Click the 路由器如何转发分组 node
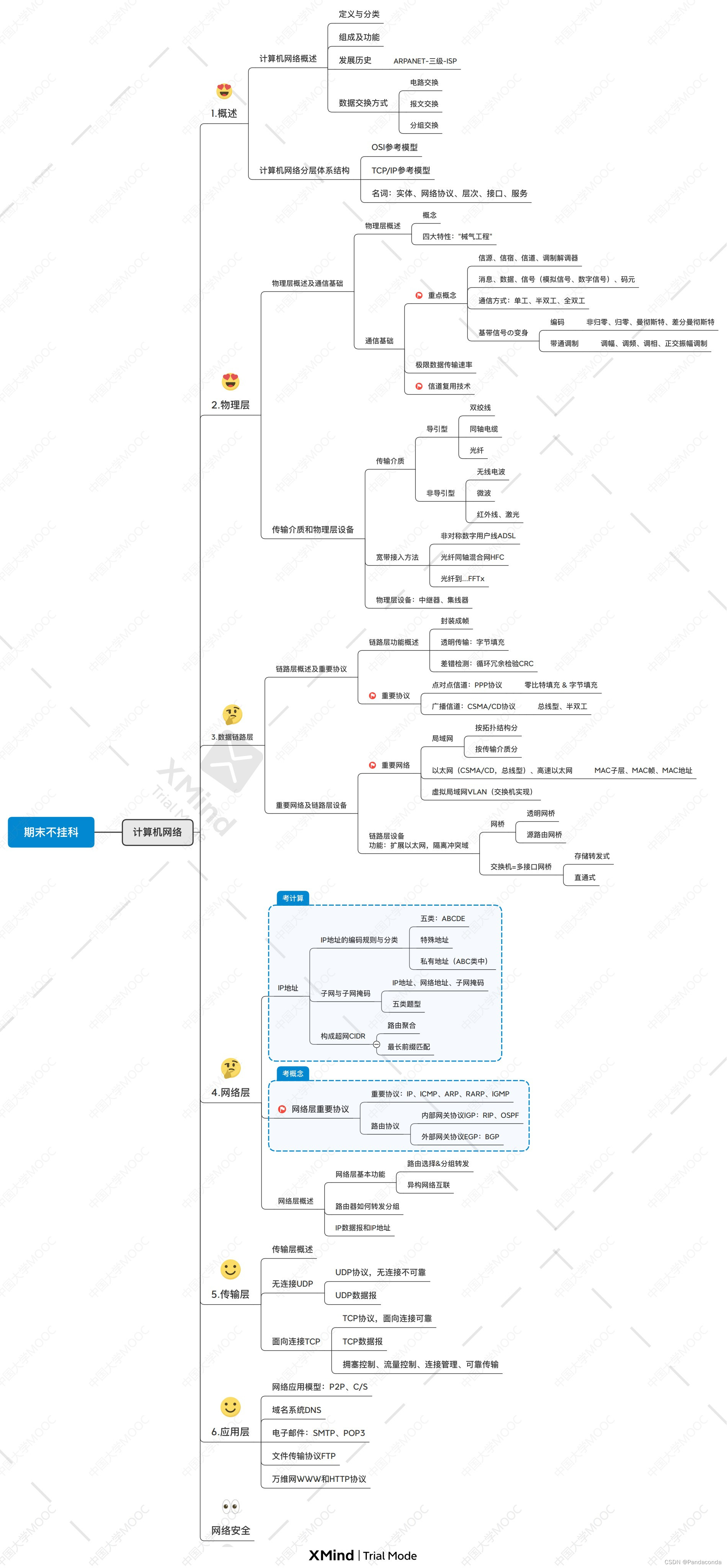This screenshot has width=727, height=1568. pyautogui.click(x=367, y=1207)
